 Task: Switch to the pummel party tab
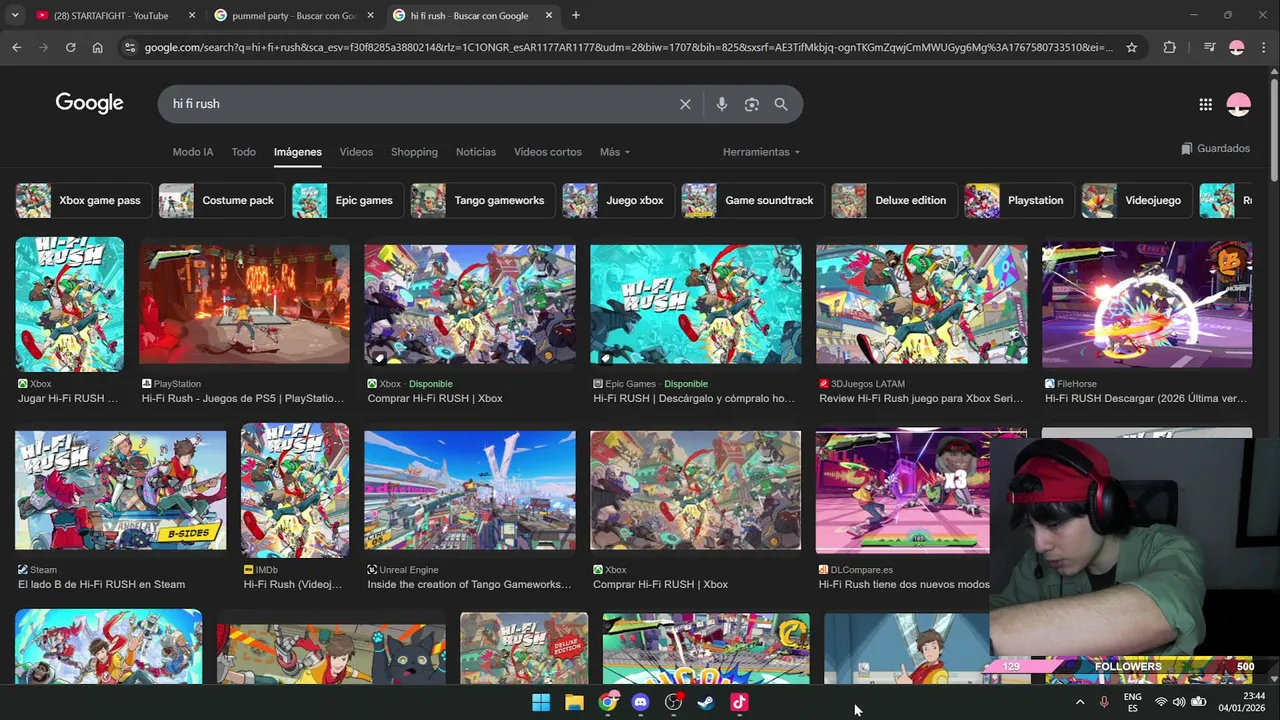(293, 15)
